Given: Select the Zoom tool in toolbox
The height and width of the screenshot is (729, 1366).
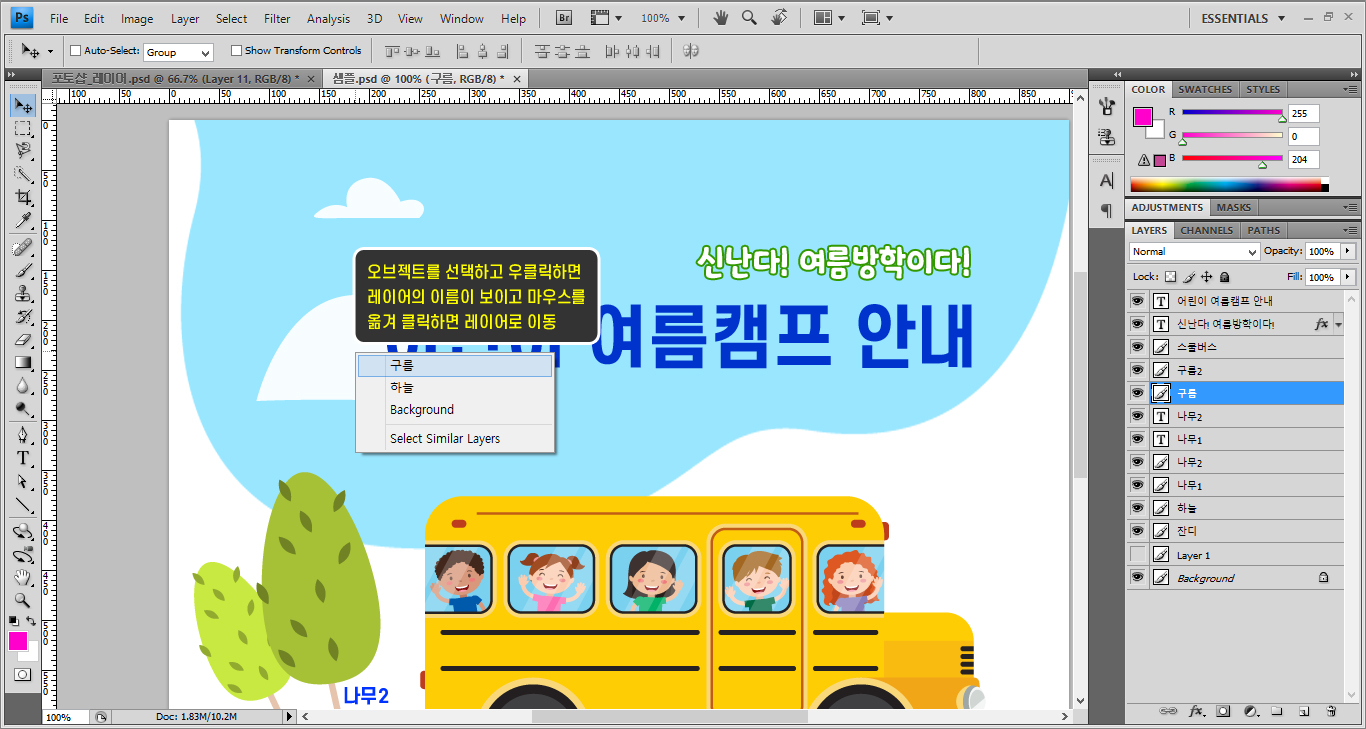Looking at the screenshot, I should point(23,600).
